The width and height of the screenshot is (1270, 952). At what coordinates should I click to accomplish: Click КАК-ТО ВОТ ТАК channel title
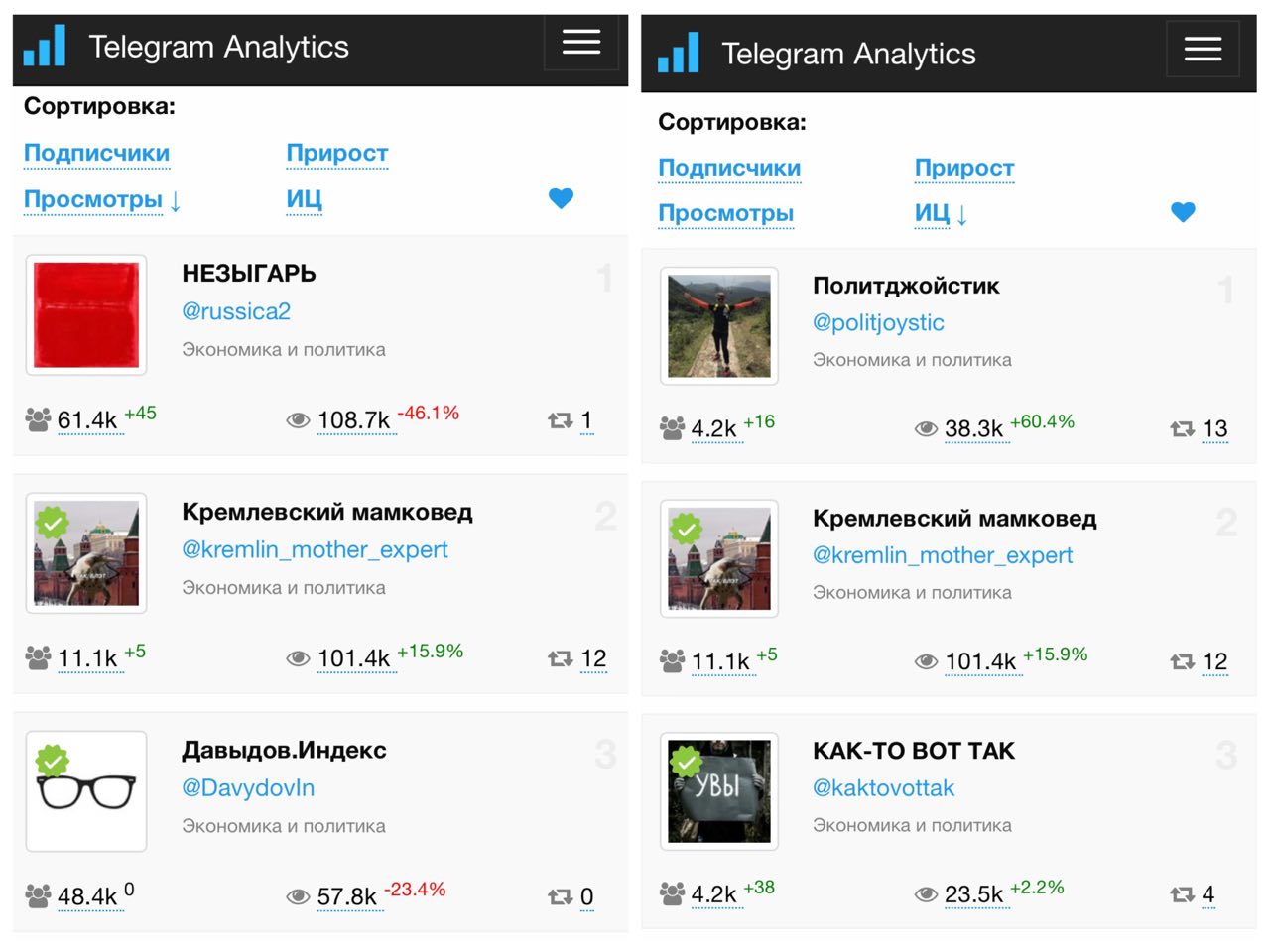914,751
